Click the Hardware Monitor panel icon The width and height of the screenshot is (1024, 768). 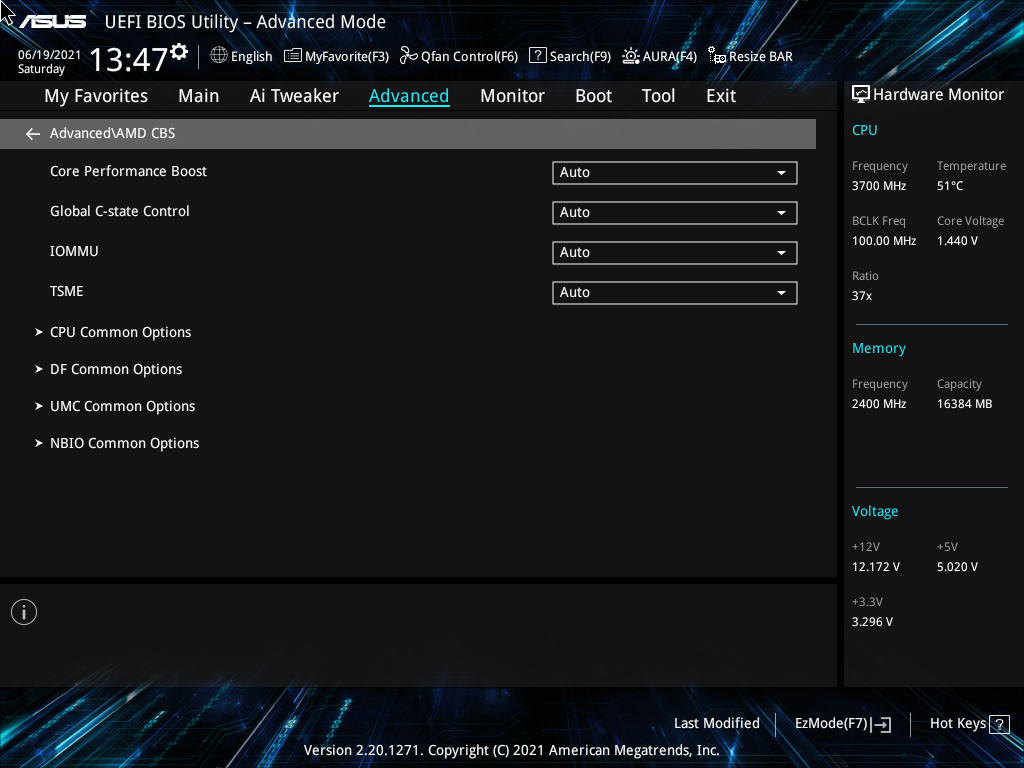point(861,94)
